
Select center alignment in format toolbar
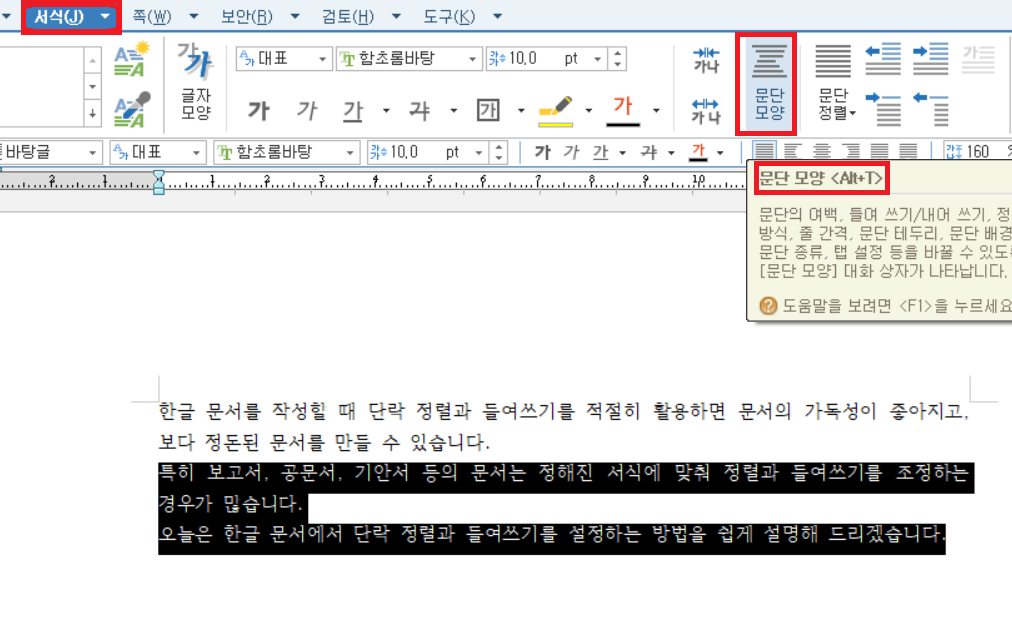pos(822,152)
